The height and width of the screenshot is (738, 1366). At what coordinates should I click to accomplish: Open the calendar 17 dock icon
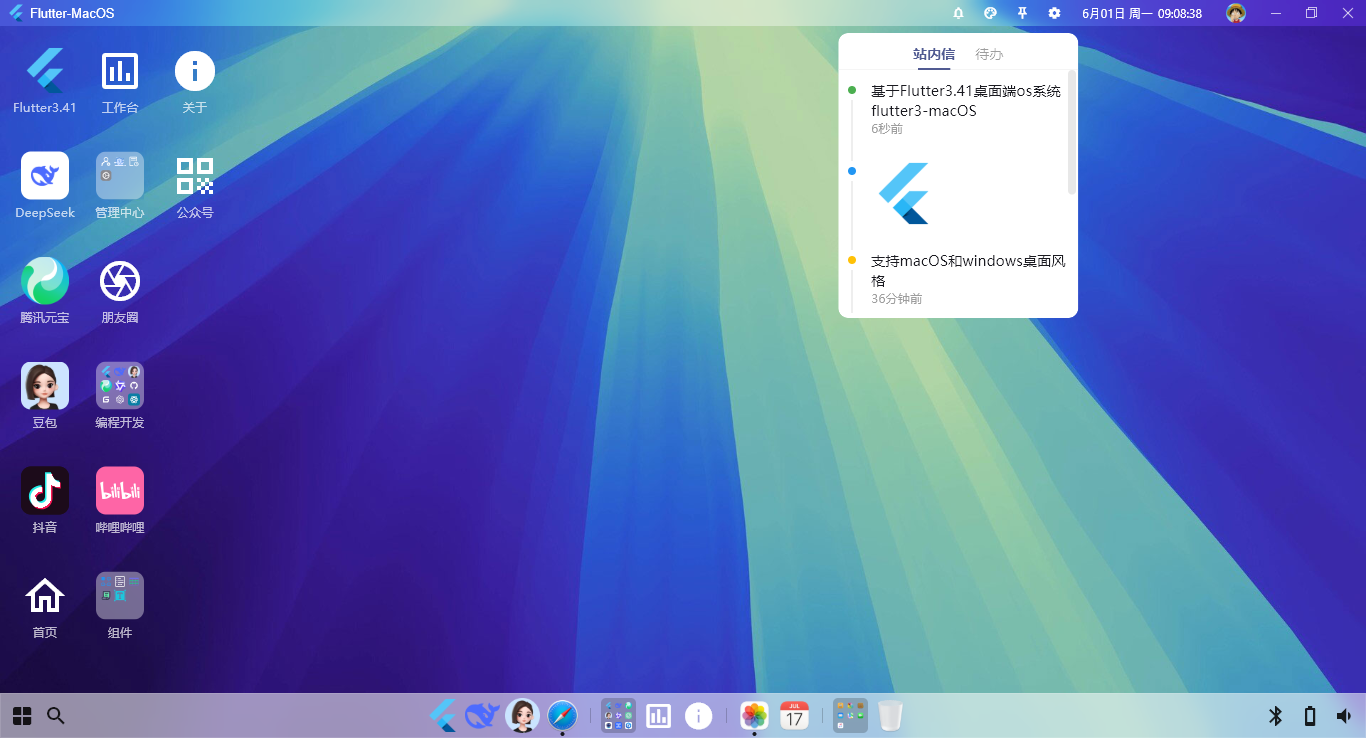[x=794, y=715]
